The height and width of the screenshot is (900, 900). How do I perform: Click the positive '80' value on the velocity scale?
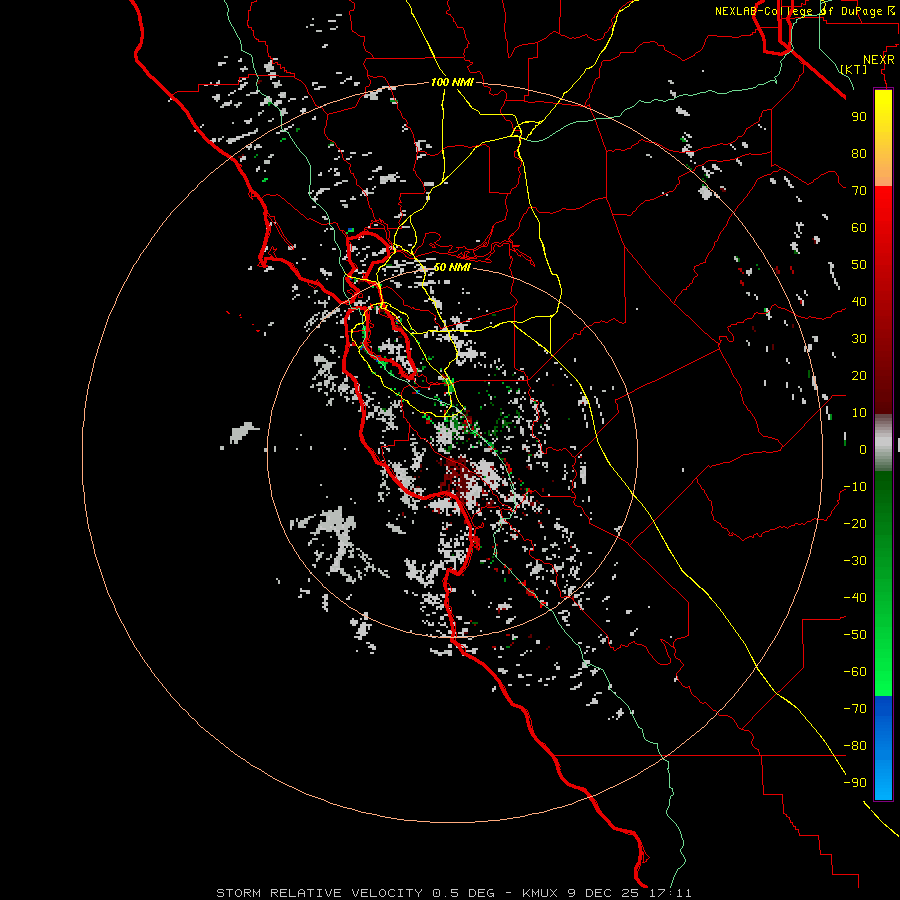859,153
